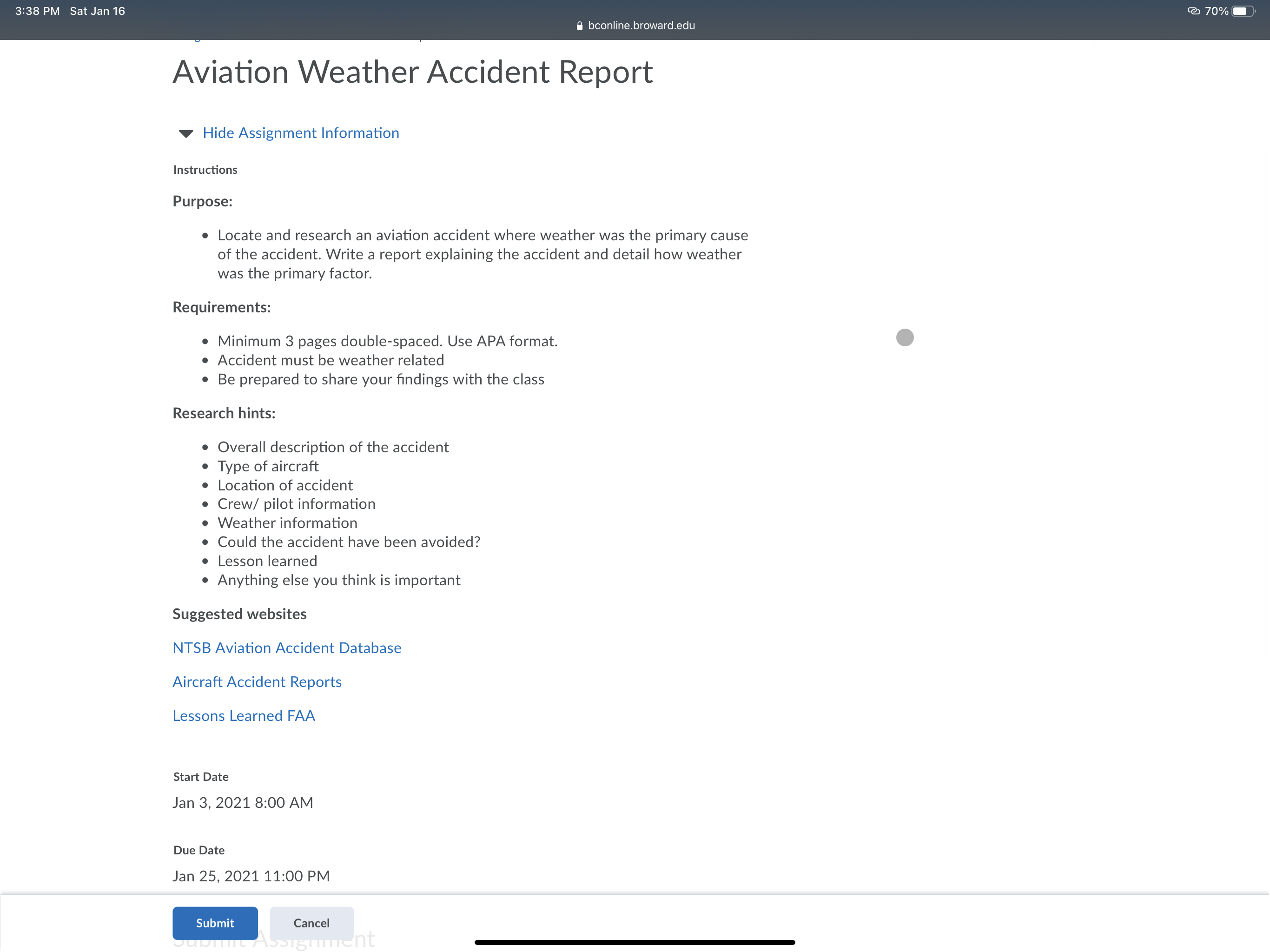The width and height of the screenshot is (1270, 952).
Task: Click the Cancel button
Action: tap(312, 923)
